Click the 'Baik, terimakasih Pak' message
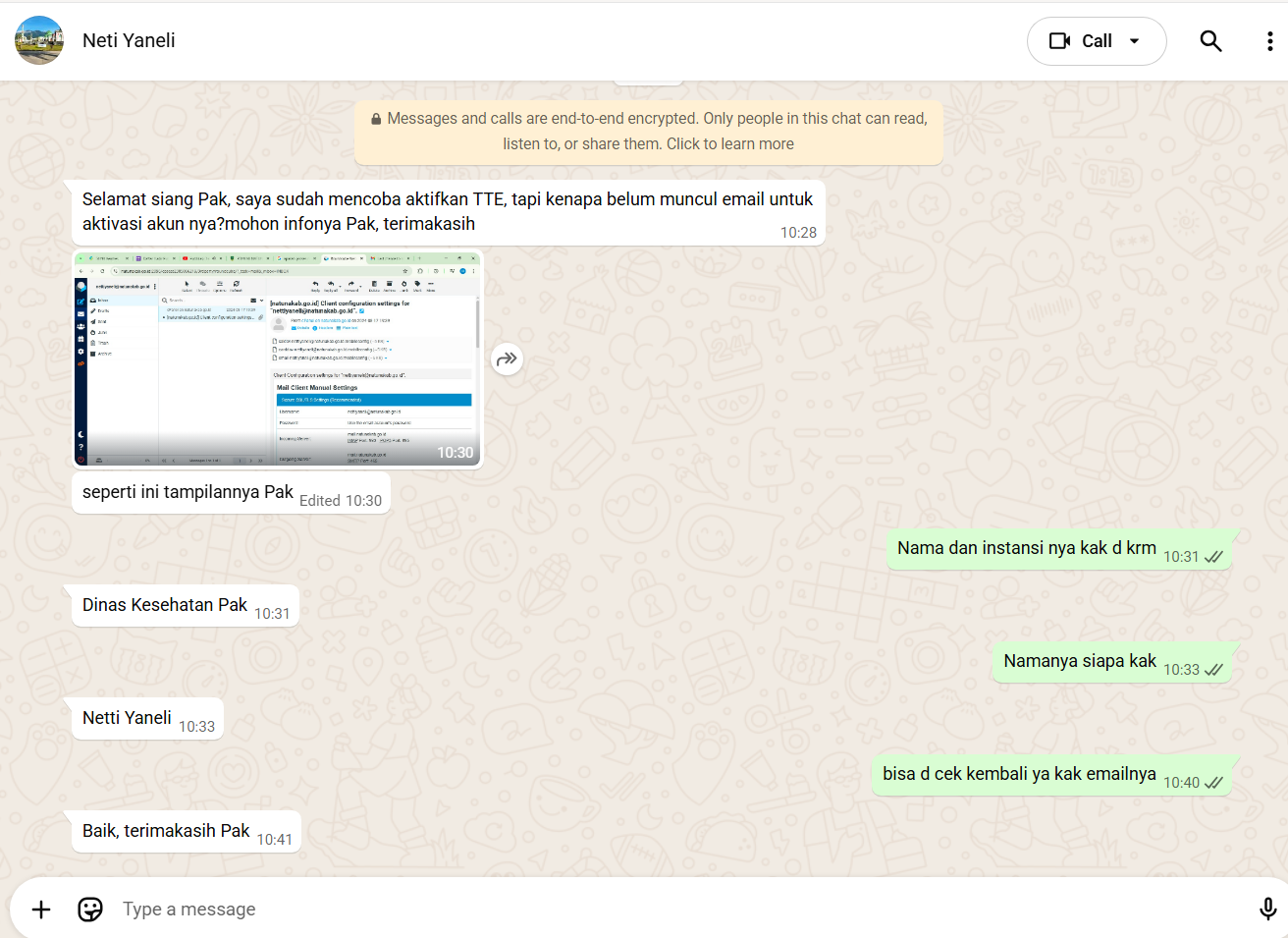The height and width of the screenshot is (938, 1288). (x=166, y=831)
